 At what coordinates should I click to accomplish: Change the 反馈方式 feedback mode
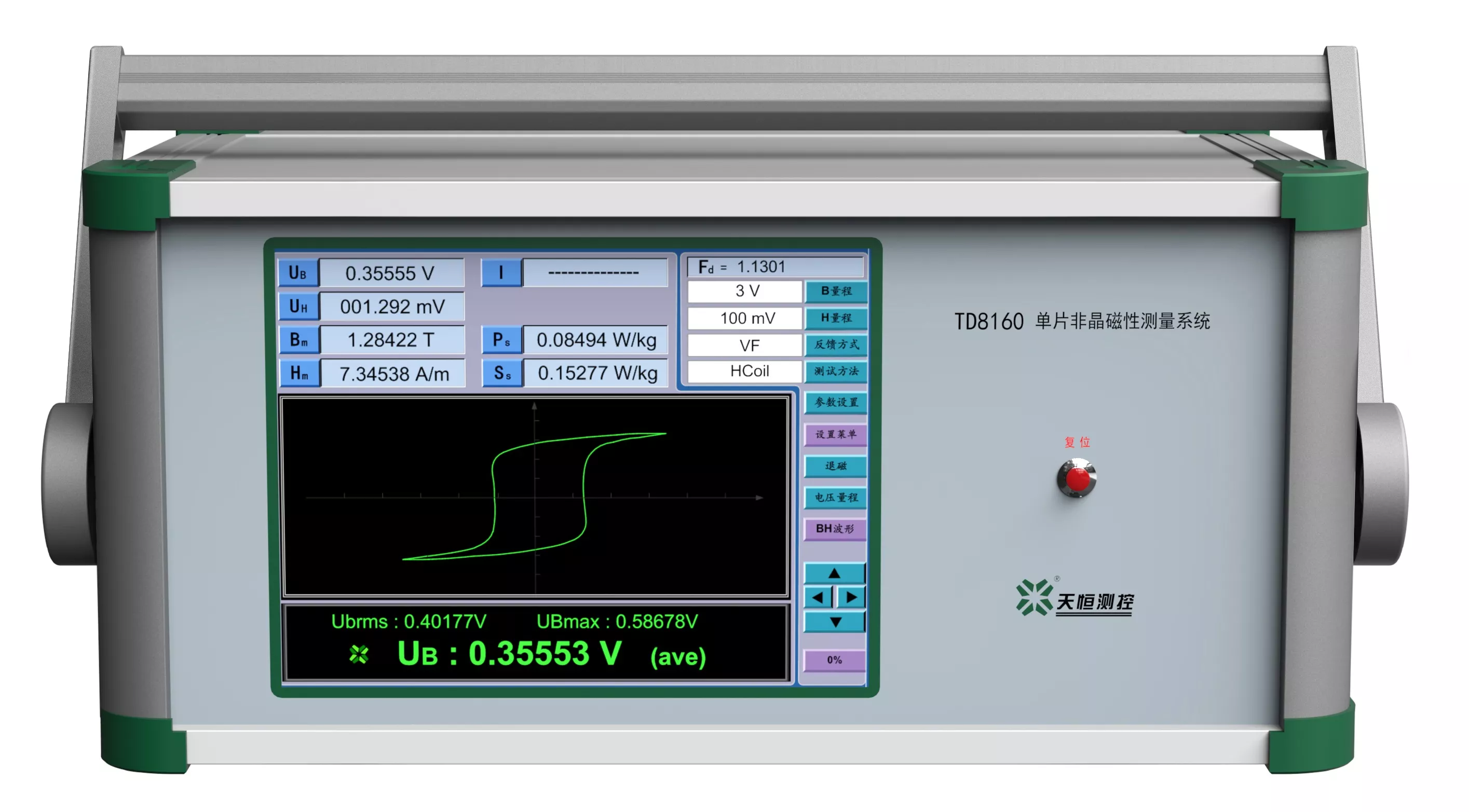[835, 344]
